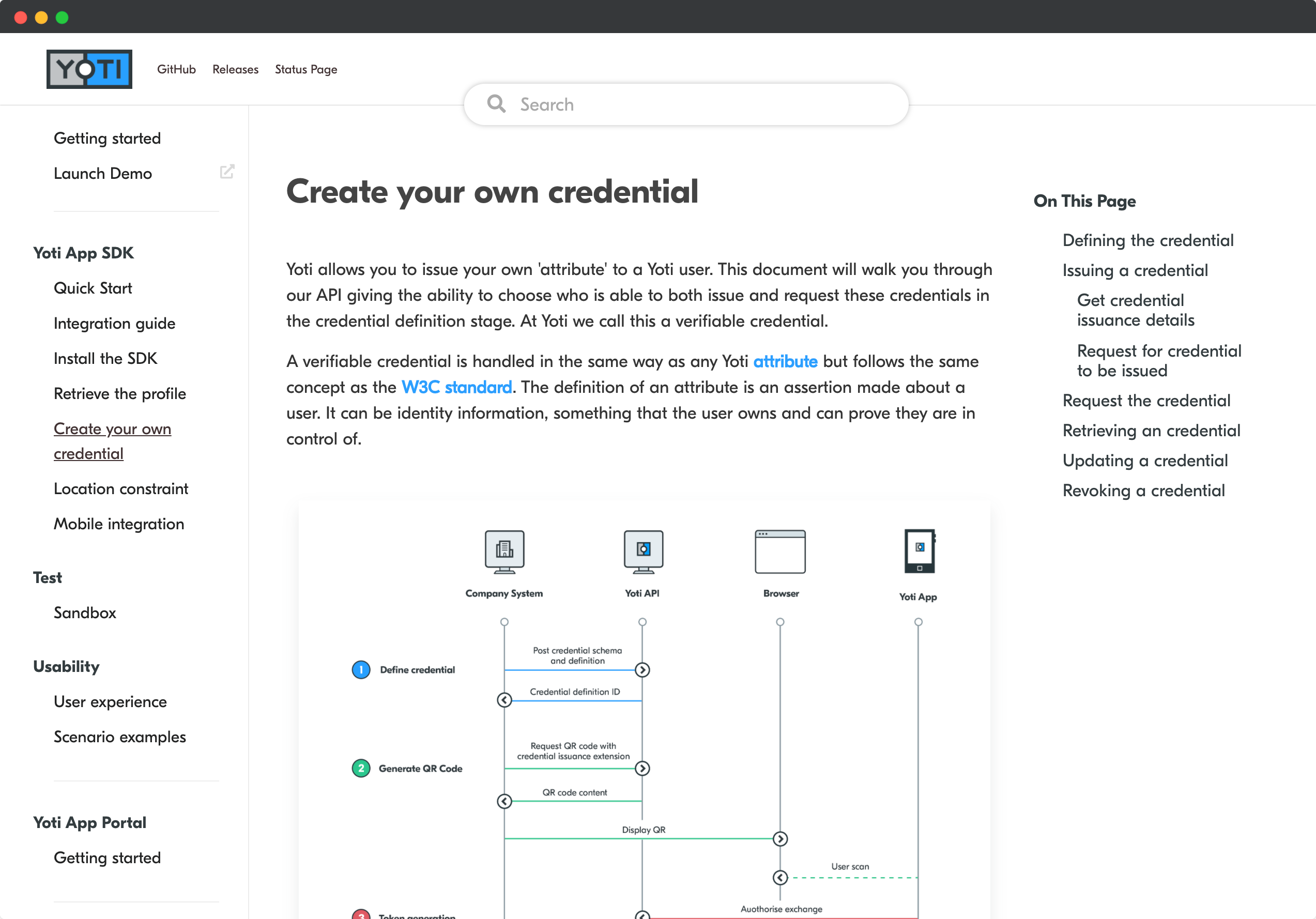This screenshot has width=1316, height=919.
Task: Open the Releases nav link
Action: coord(235,69)
